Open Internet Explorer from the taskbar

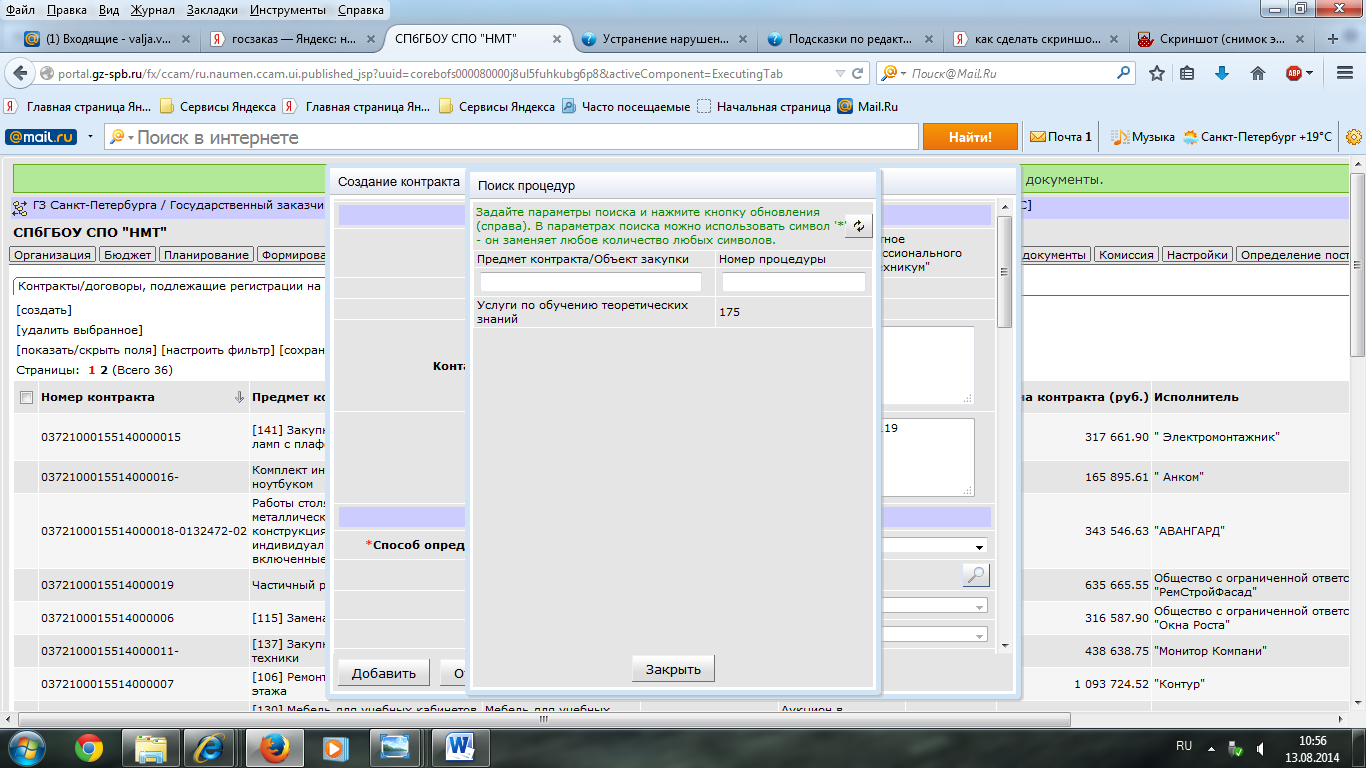pyautogui.click(x=211, y=747)
